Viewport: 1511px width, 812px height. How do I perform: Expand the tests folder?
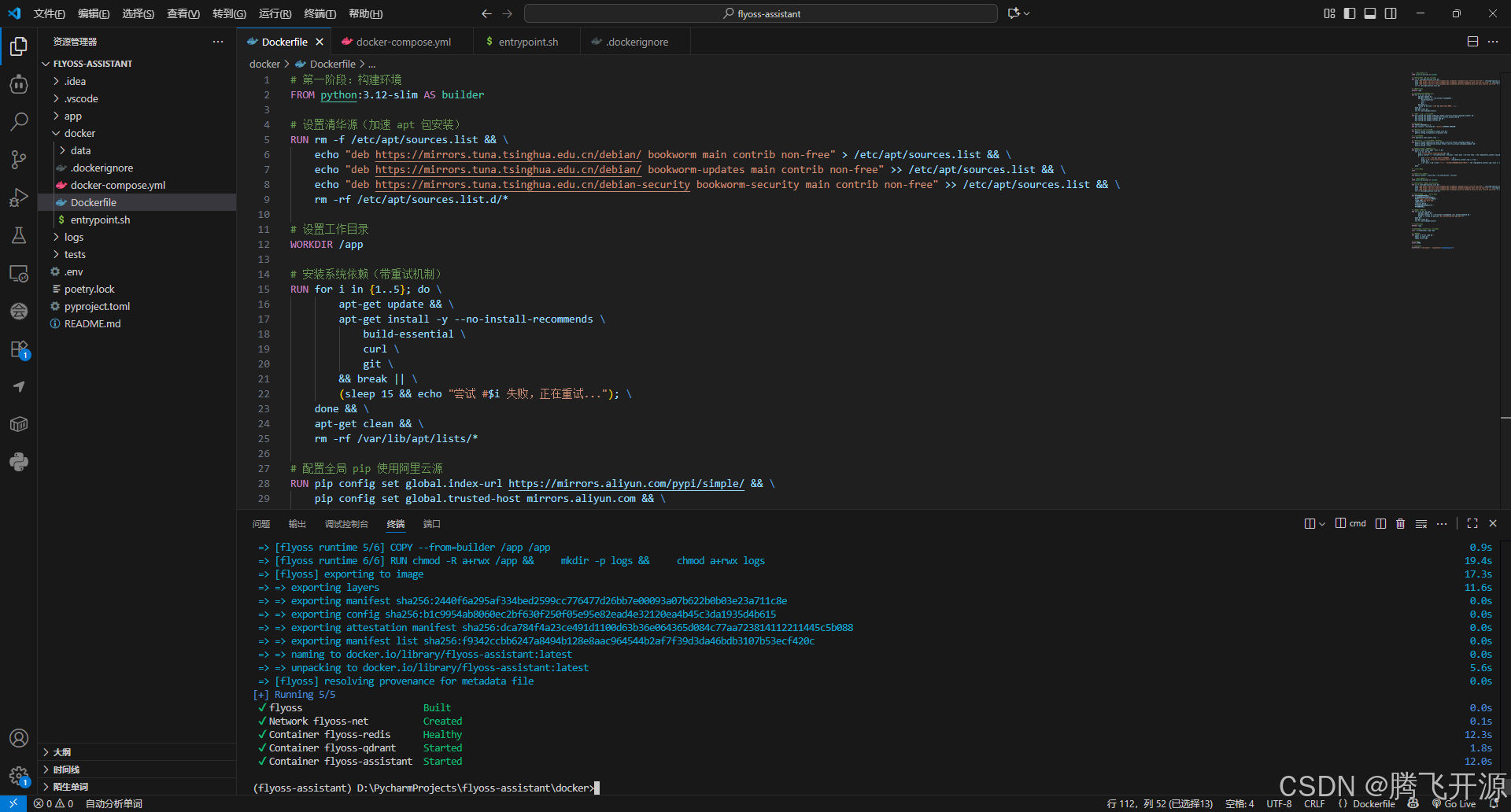point(56,254)
